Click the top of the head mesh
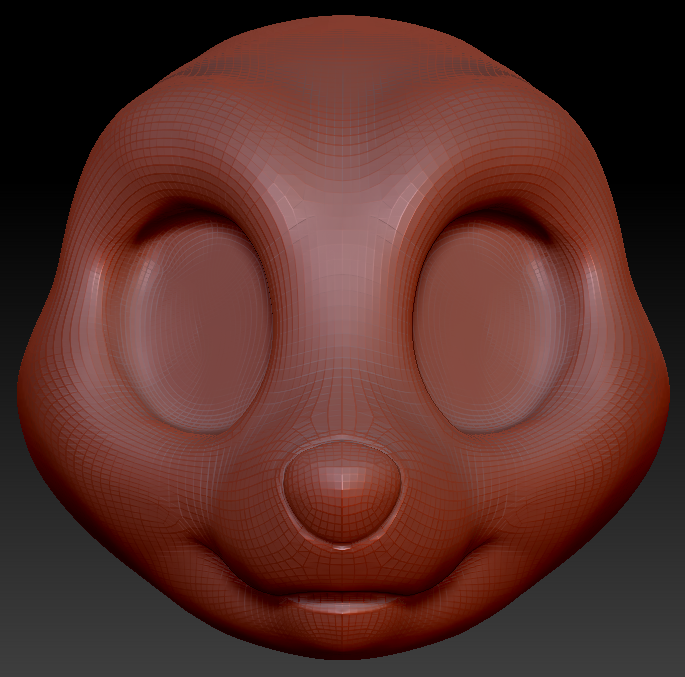 click(343, 40)
